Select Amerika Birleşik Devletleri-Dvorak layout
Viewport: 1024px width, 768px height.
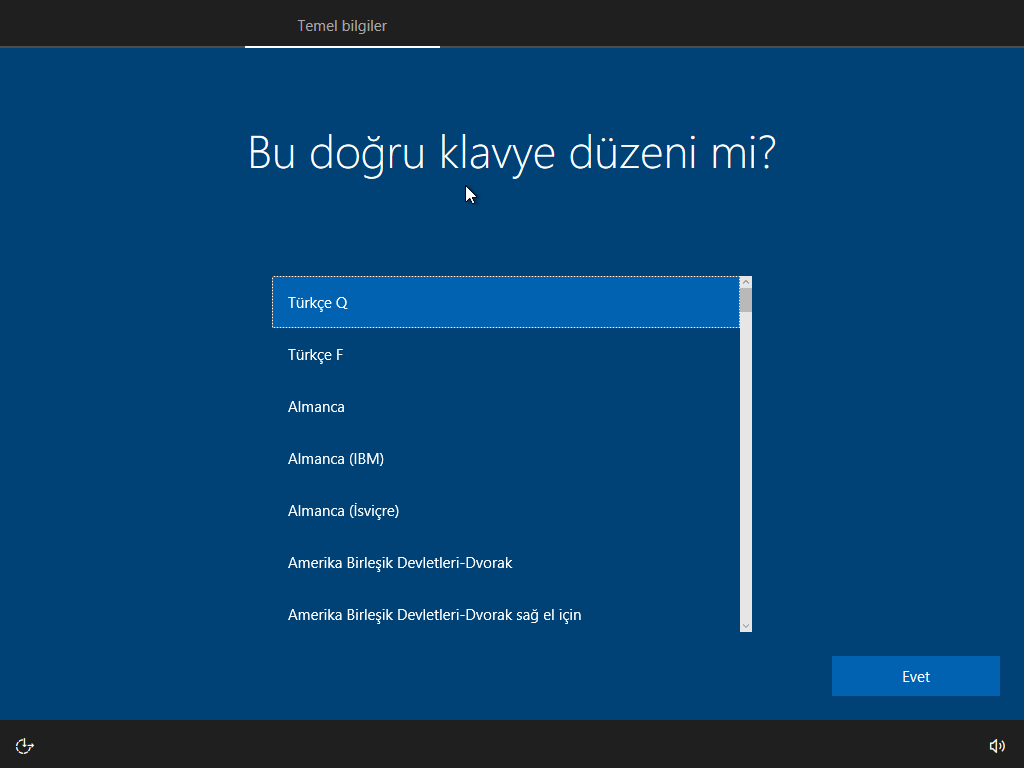click(505, 563)
